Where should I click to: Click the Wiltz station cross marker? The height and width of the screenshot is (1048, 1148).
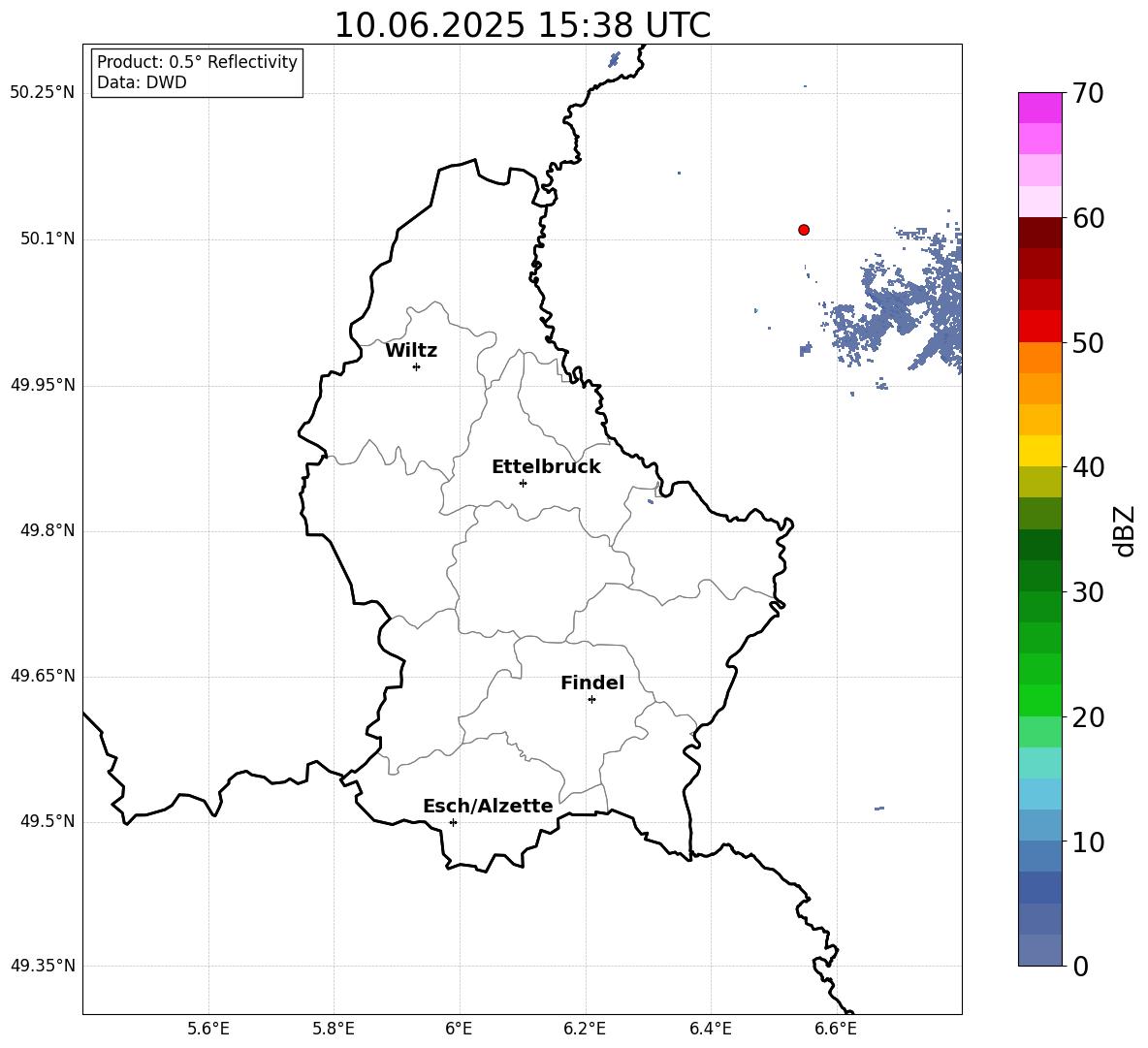417,366
